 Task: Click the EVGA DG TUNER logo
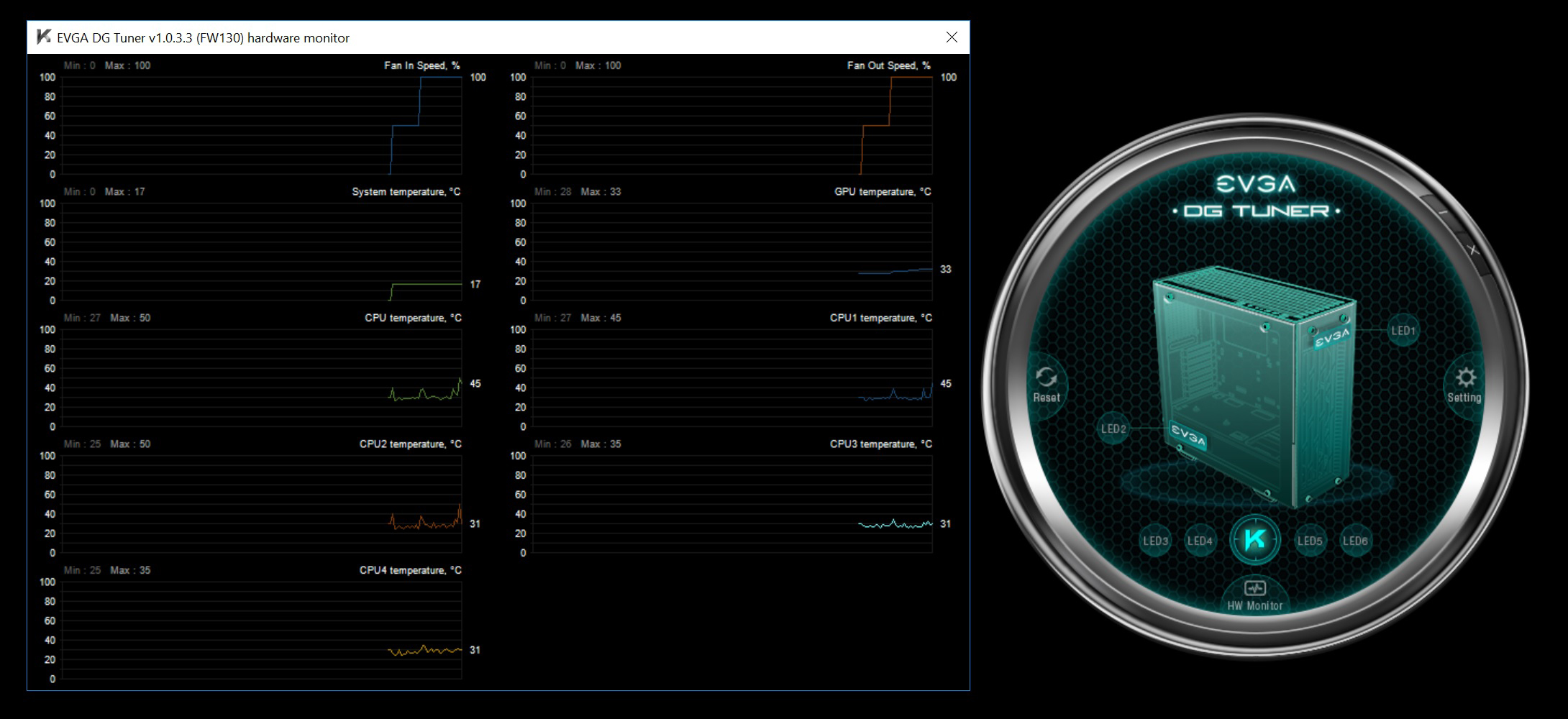click(1256, 196)
